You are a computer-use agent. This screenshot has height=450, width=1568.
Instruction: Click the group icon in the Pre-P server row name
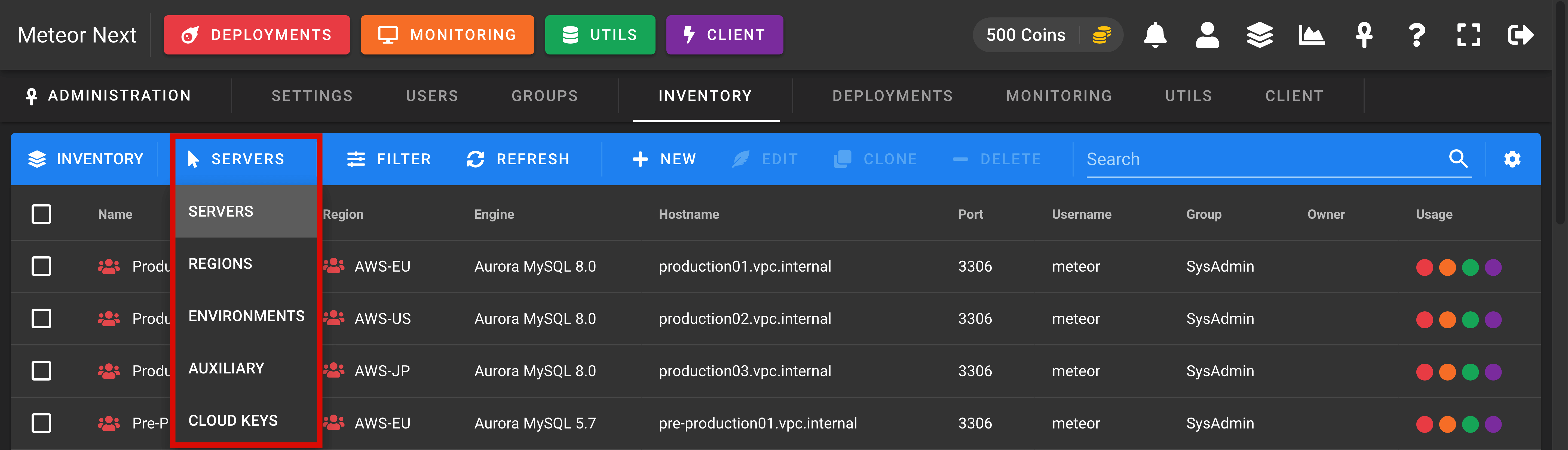(109, 423)
